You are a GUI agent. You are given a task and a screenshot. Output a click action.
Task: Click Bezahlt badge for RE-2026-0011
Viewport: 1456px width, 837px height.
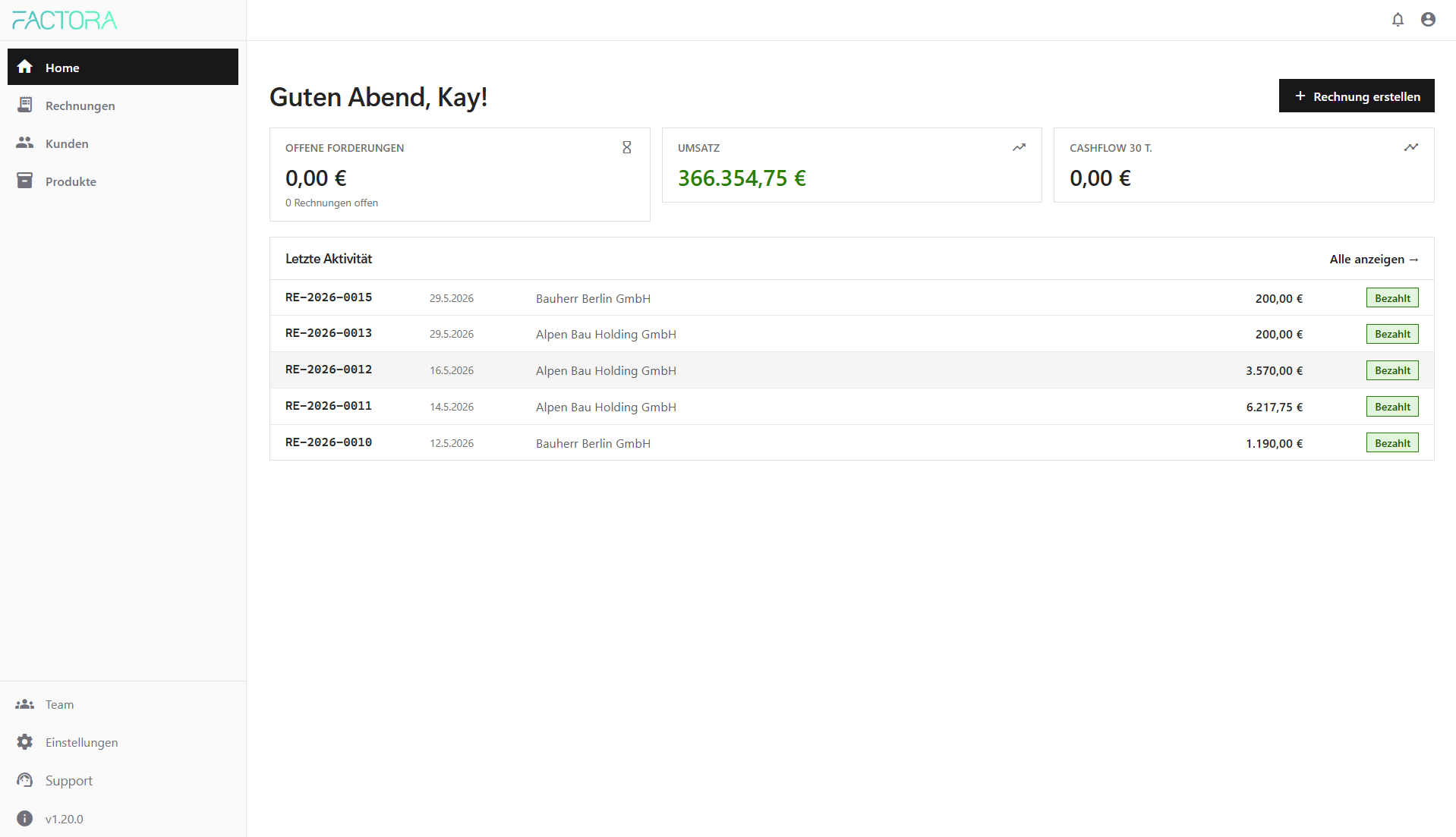[1392, 407]
